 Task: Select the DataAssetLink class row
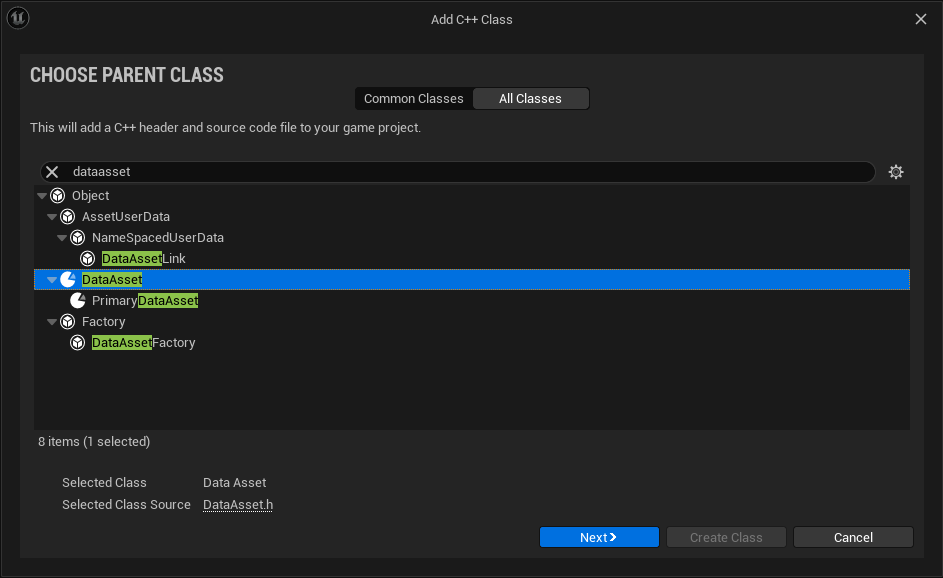click(472, 259)
